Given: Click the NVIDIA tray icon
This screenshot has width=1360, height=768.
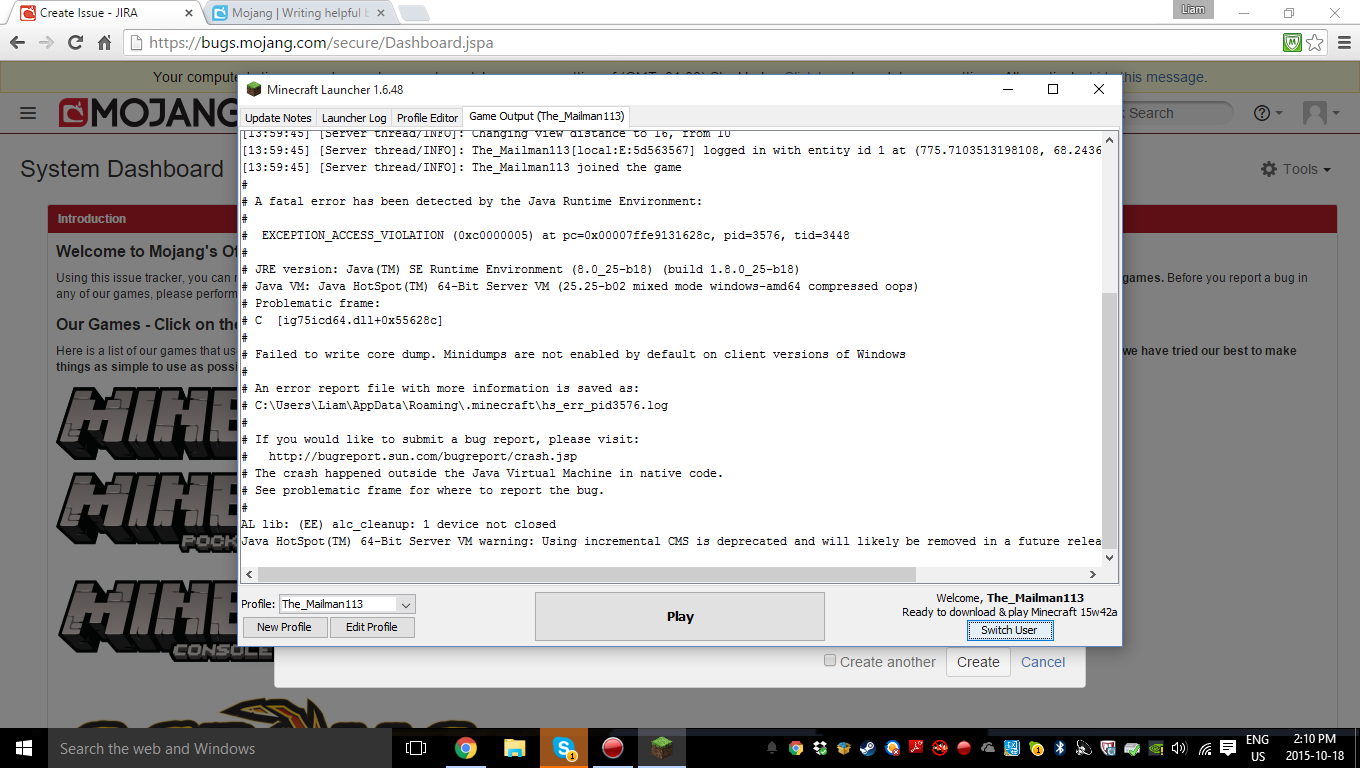Looking at the screenshot, I should click(x=1157, y=748).
